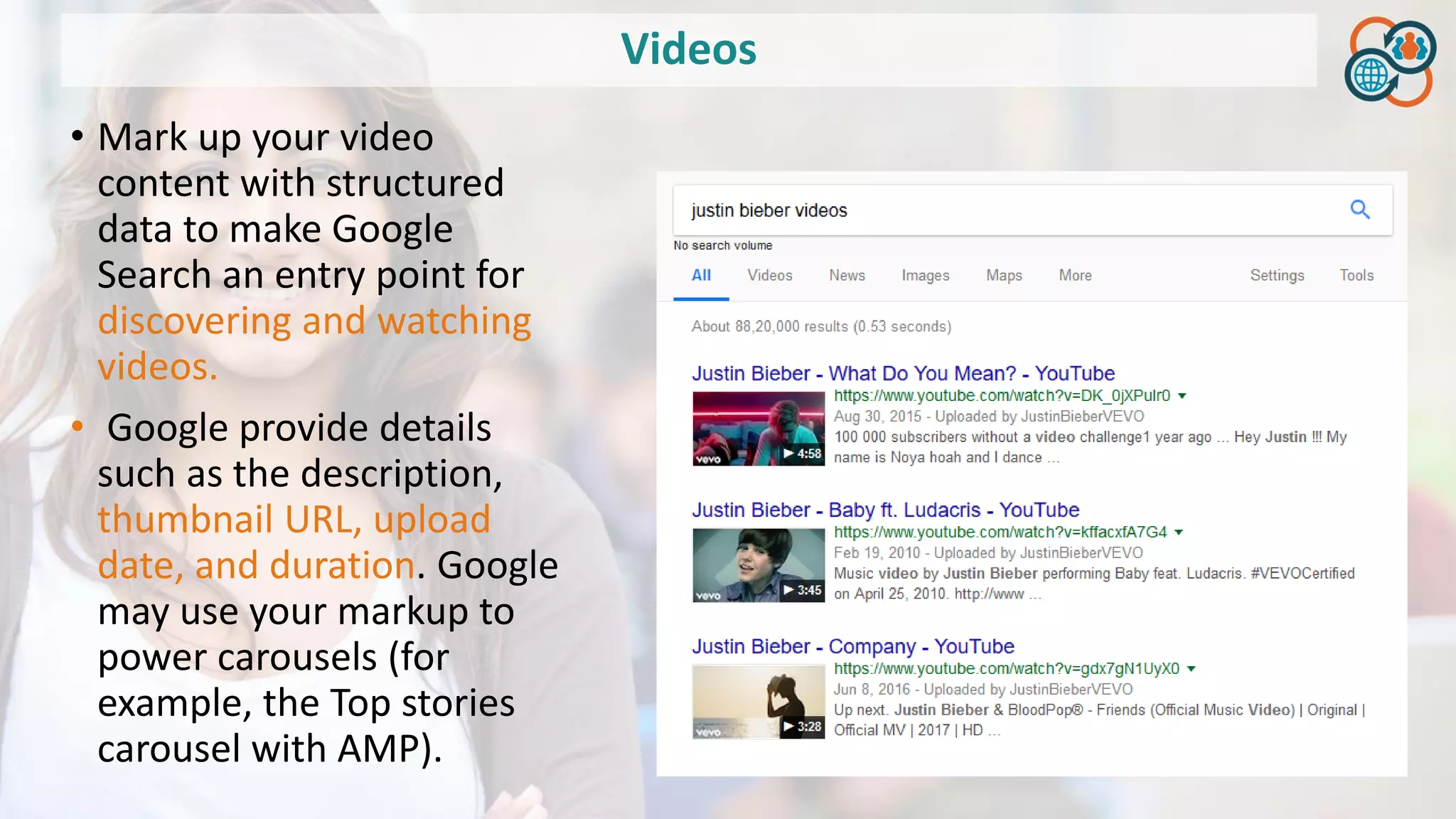The height and width of the screenshot is (819, 1456).
Task: Click the 'No search volume' text
Action: coord(723,245)
